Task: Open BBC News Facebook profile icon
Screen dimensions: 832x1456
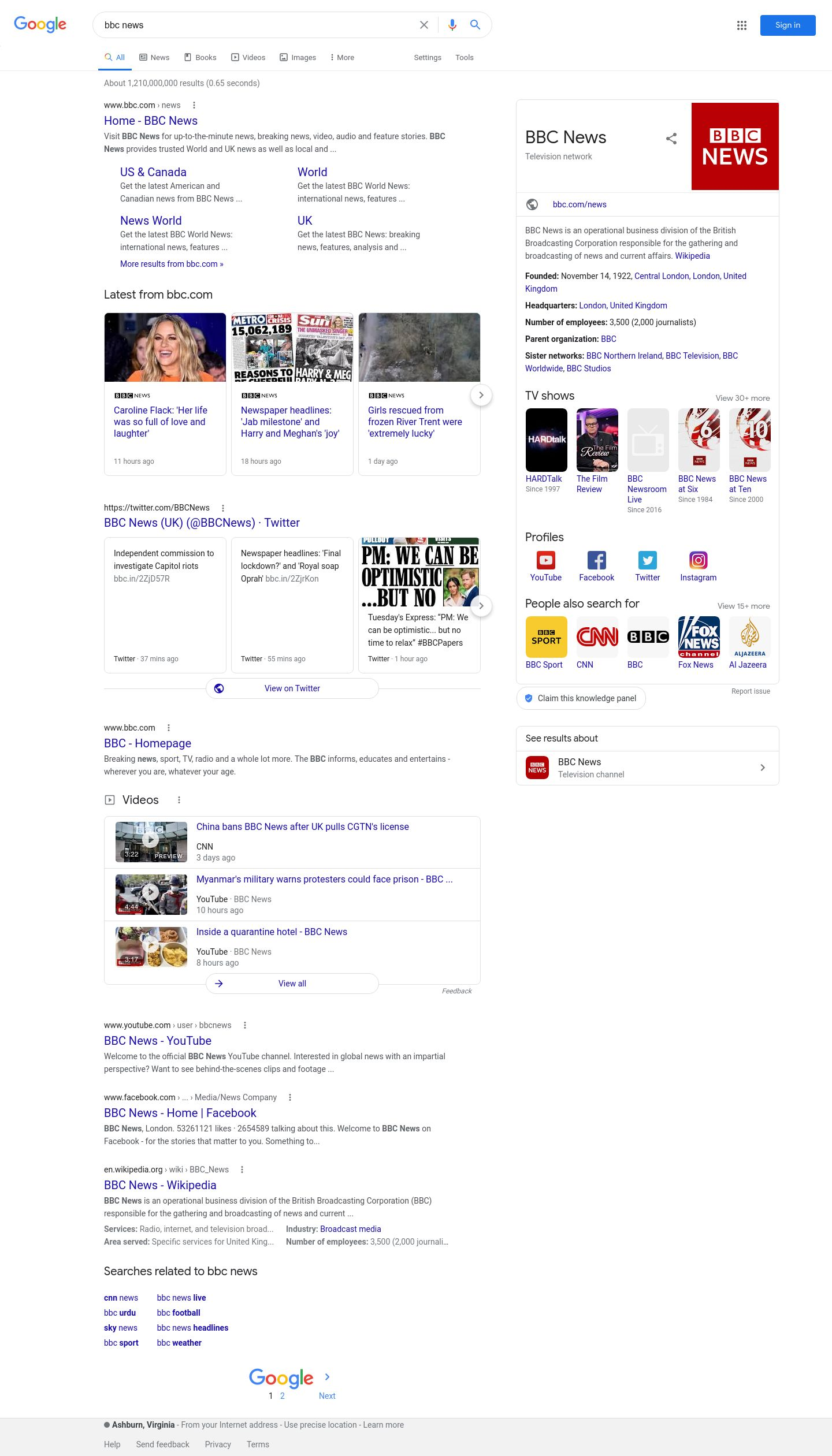Action: pos(597,560)
